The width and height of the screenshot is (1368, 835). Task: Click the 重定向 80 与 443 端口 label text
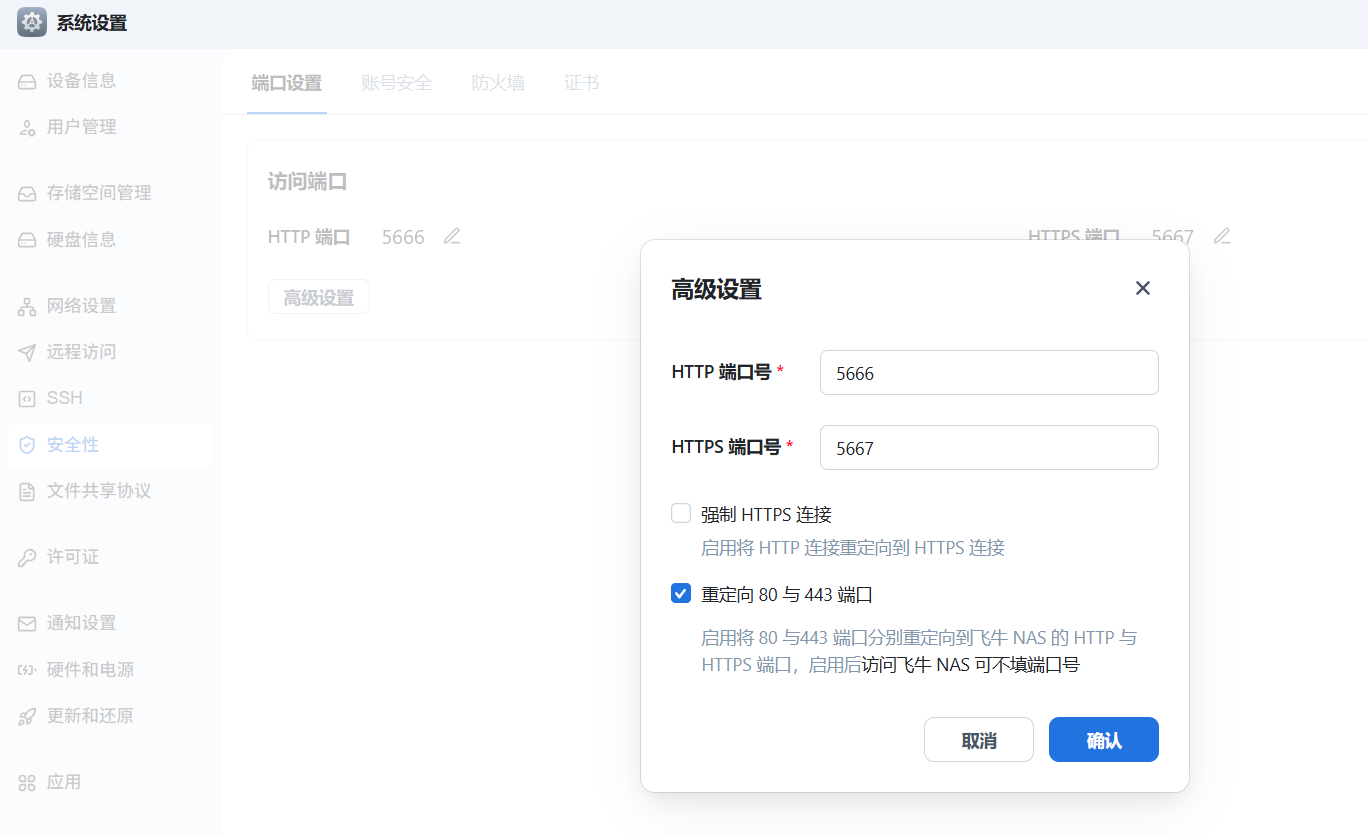[788, 595]
